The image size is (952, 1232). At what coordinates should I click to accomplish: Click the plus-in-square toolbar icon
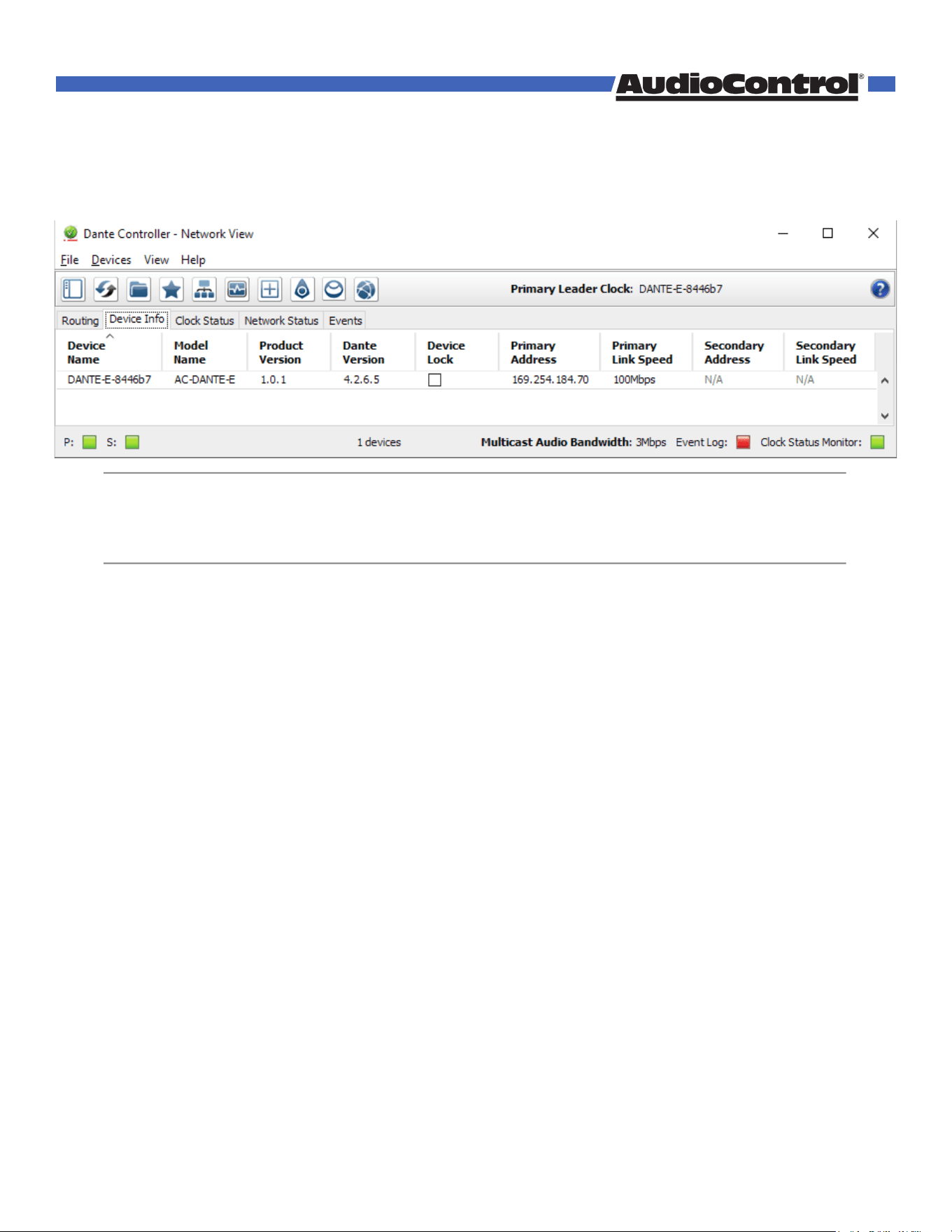[x=269, y=289]
